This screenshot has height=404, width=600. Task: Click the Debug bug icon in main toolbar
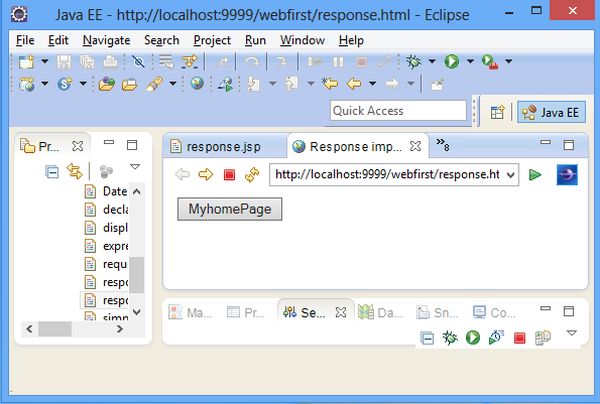tap(414, 61)
